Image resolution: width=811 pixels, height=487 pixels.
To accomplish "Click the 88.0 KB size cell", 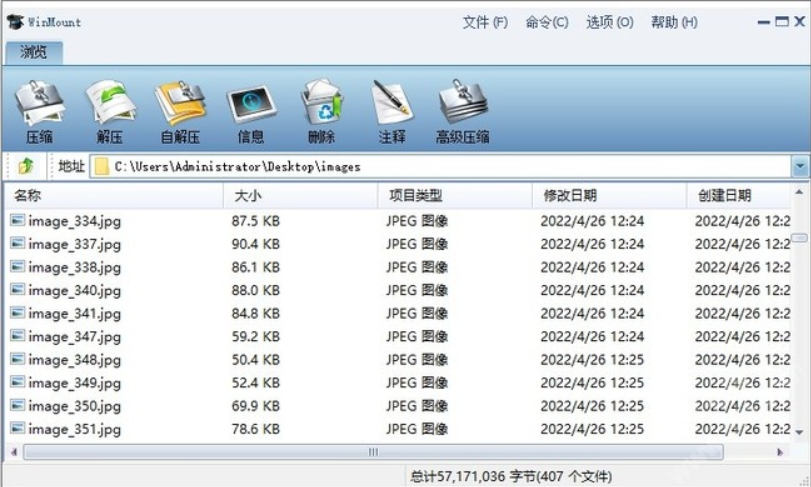I will pos(256,291).
